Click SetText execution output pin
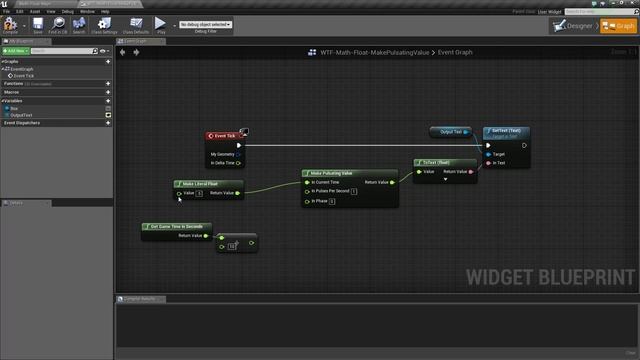The image size is (640, 360). [x=524, y=145]
